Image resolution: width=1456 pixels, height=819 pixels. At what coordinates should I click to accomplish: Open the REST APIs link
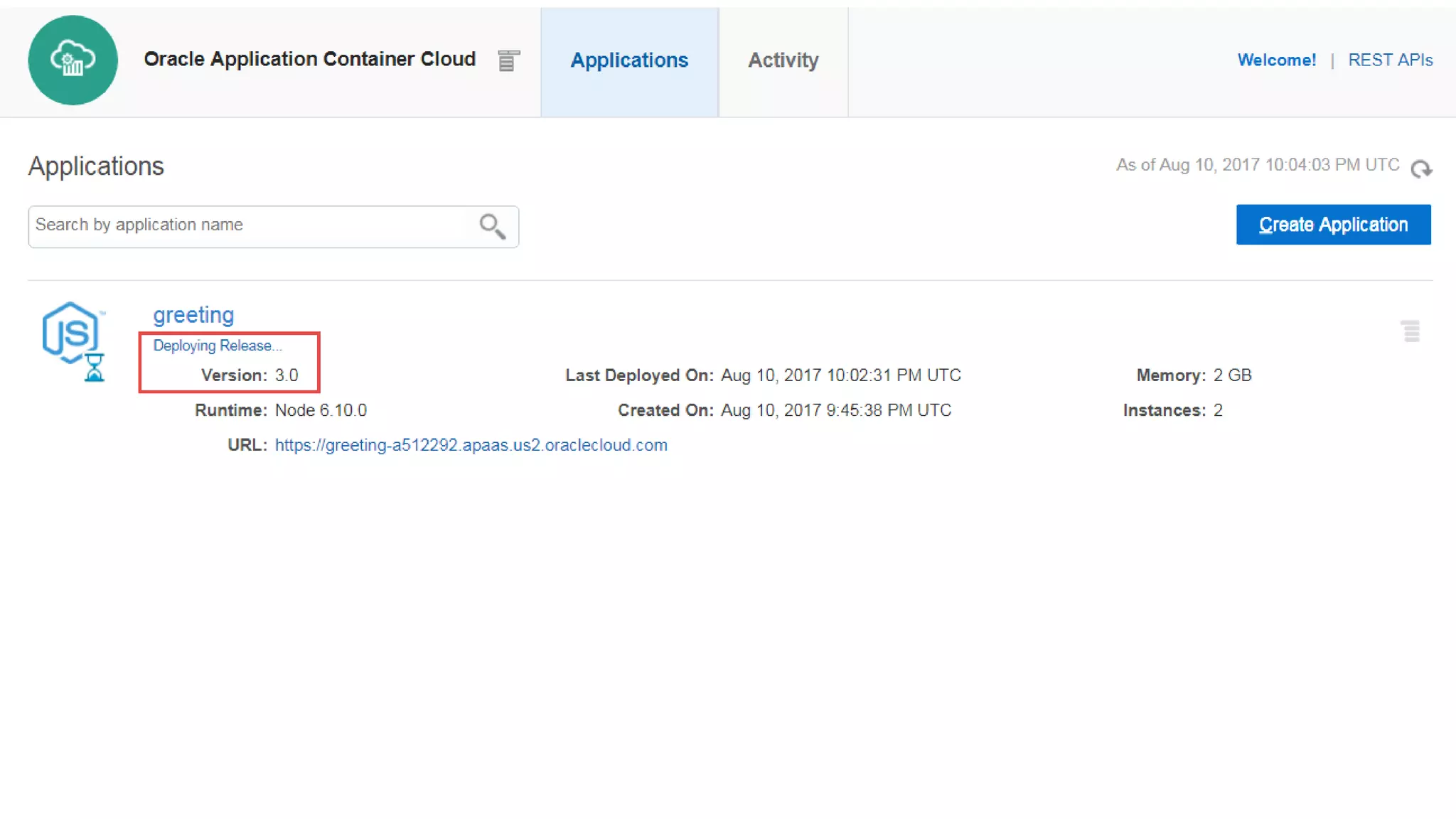1390,60
